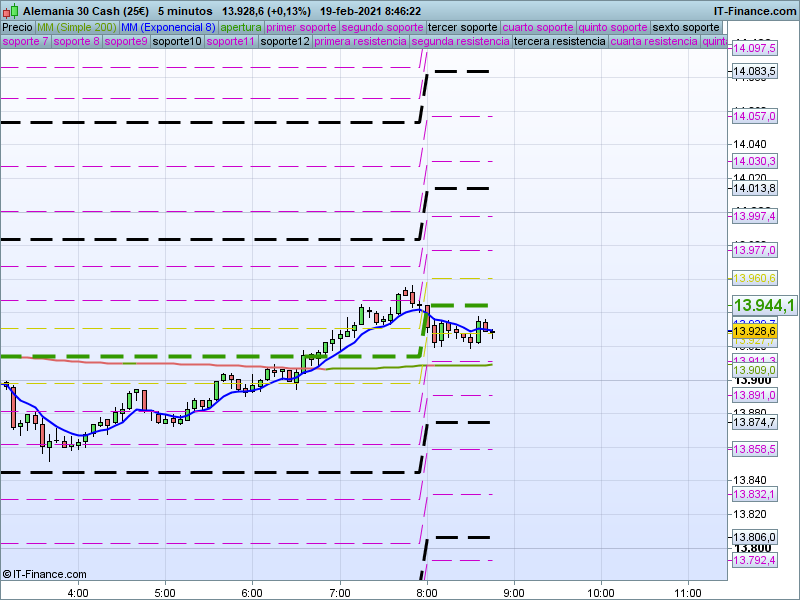Screen dimensions: 800x600
Task: Open the IT-Finance.com link in the header
Action: point(754,11)
